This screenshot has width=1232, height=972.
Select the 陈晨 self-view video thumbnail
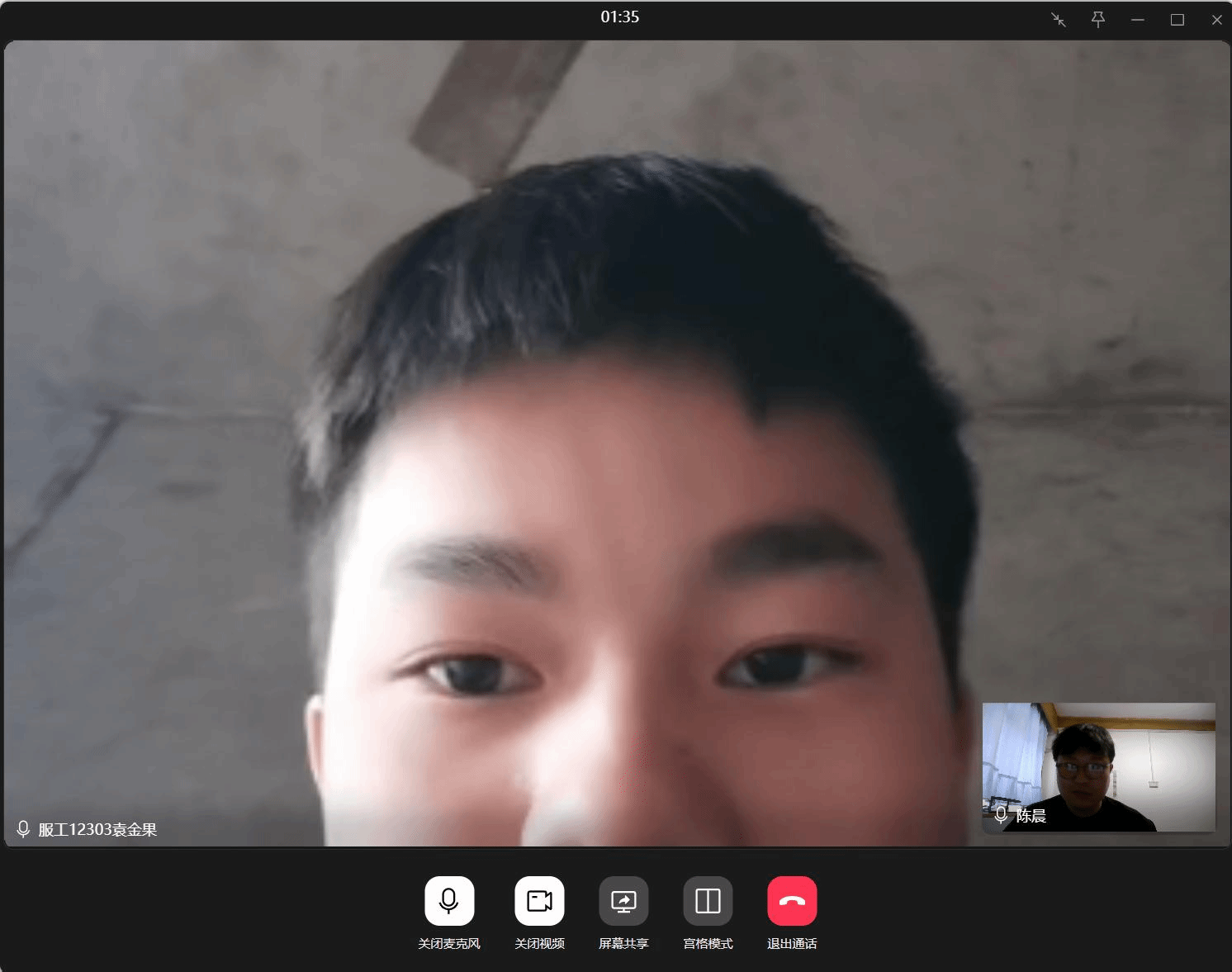[1098, 766]
